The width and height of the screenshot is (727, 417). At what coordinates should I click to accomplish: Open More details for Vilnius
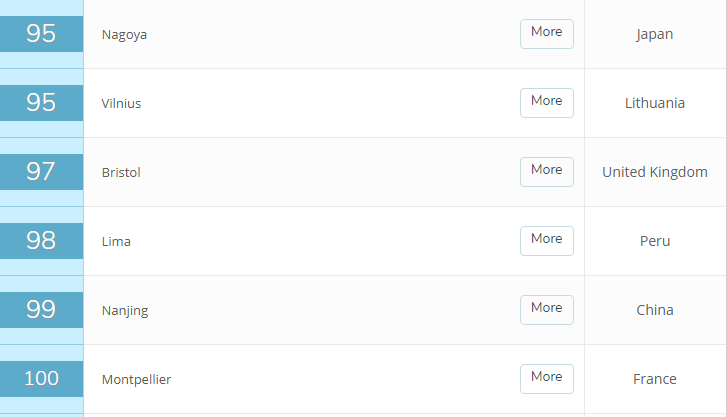[x=546, y=102]
